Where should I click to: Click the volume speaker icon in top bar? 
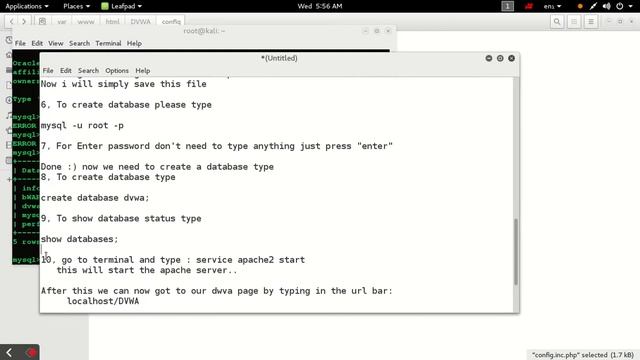607,6
